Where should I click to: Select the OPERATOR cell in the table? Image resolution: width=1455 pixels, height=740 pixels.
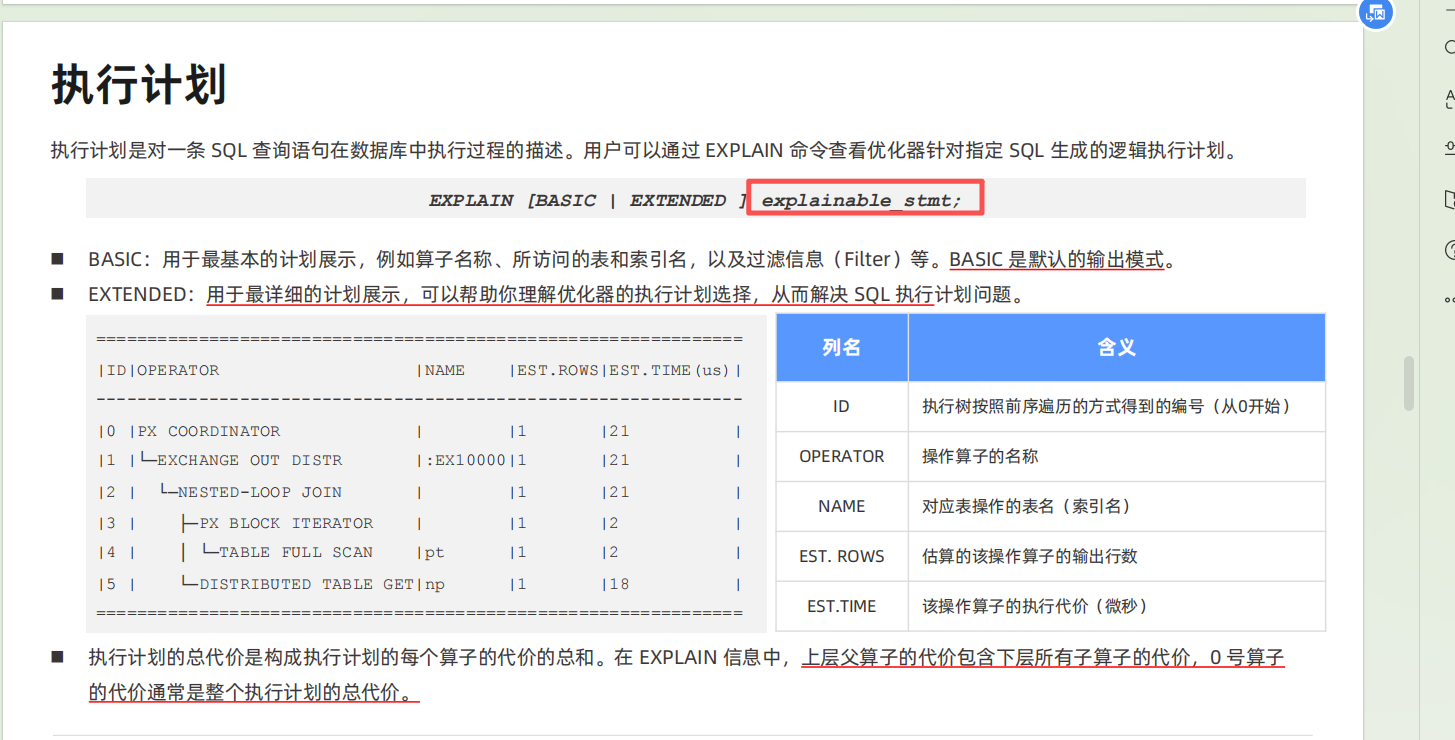(841, 456)
